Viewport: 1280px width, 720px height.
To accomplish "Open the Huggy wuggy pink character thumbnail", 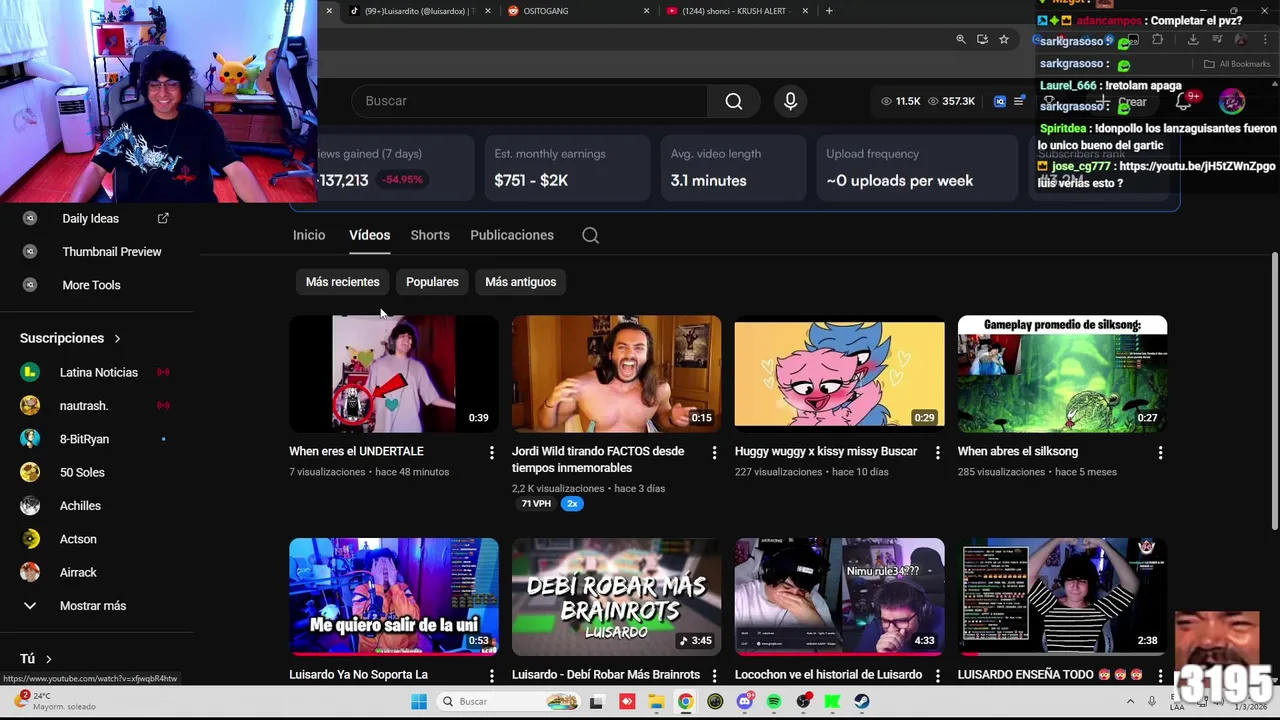I will pos(839,374).
